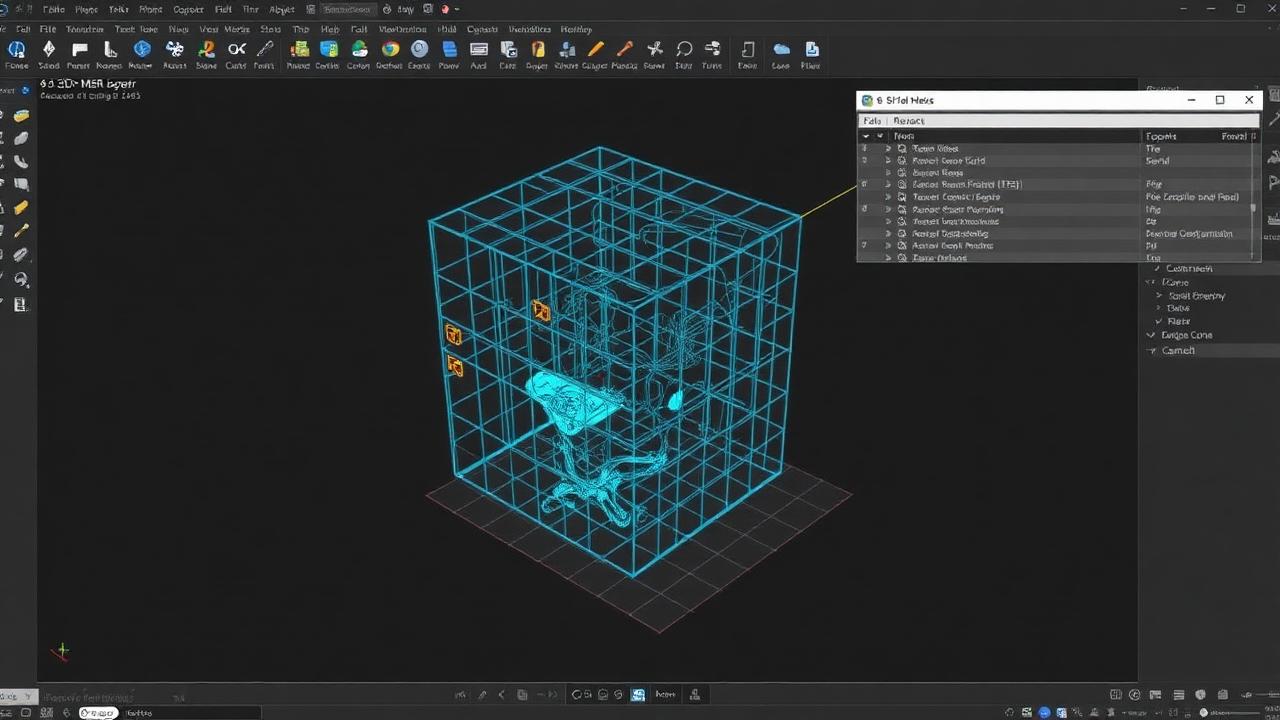Select the yellow eraser tool in left sidebar
Screen dimensions: 1280x720
[x=21, y=116]
